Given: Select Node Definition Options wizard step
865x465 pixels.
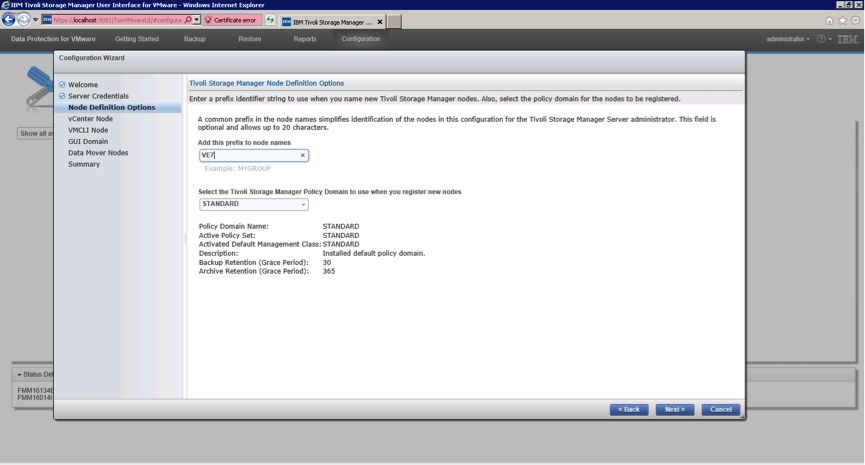Looking at the screenshot, I should 111,108.
